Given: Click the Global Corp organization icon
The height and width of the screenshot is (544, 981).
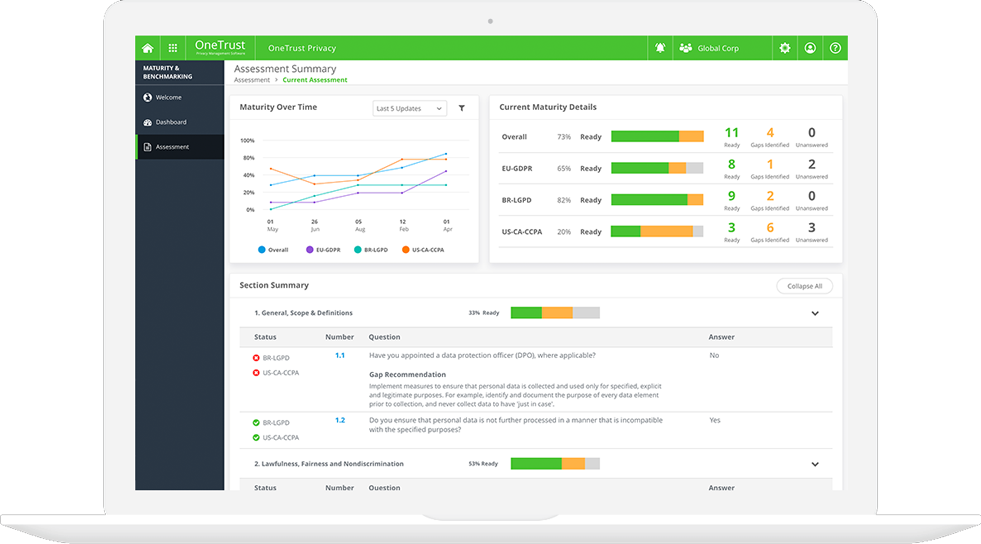Looking at the screenshot, I should click(x=685, y=48).
